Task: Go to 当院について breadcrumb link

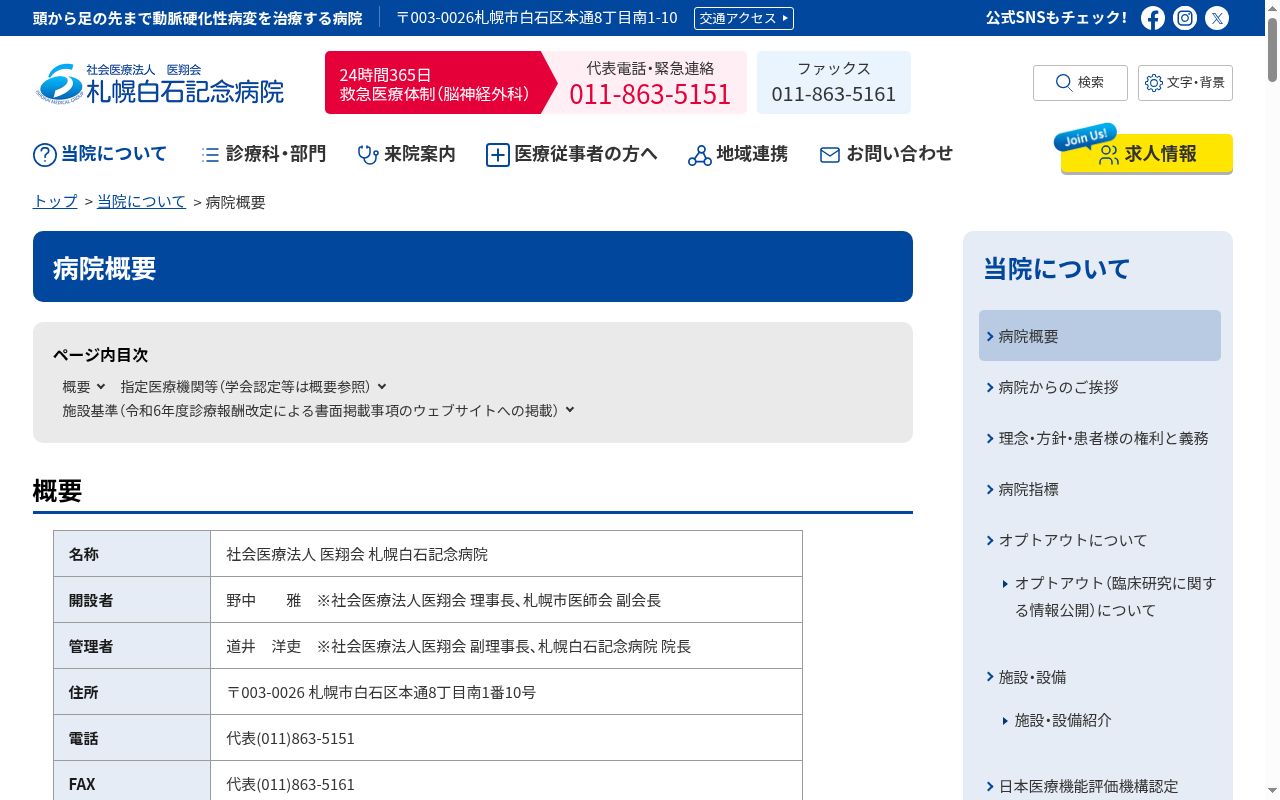Action: tap(141, 202)
